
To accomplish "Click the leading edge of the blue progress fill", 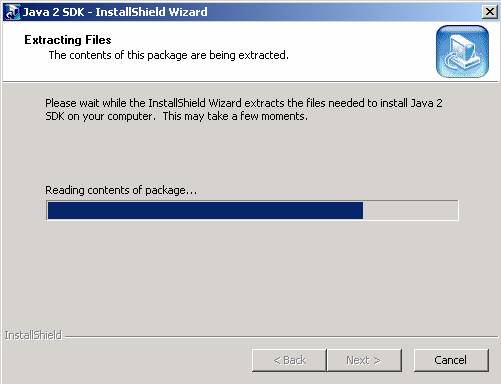I will (362, 211).
